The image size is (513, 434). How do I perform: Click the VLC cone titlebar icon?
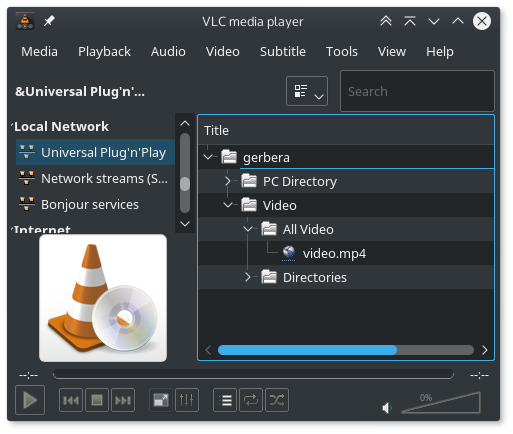pyautogui.click(x=25, y=21)
